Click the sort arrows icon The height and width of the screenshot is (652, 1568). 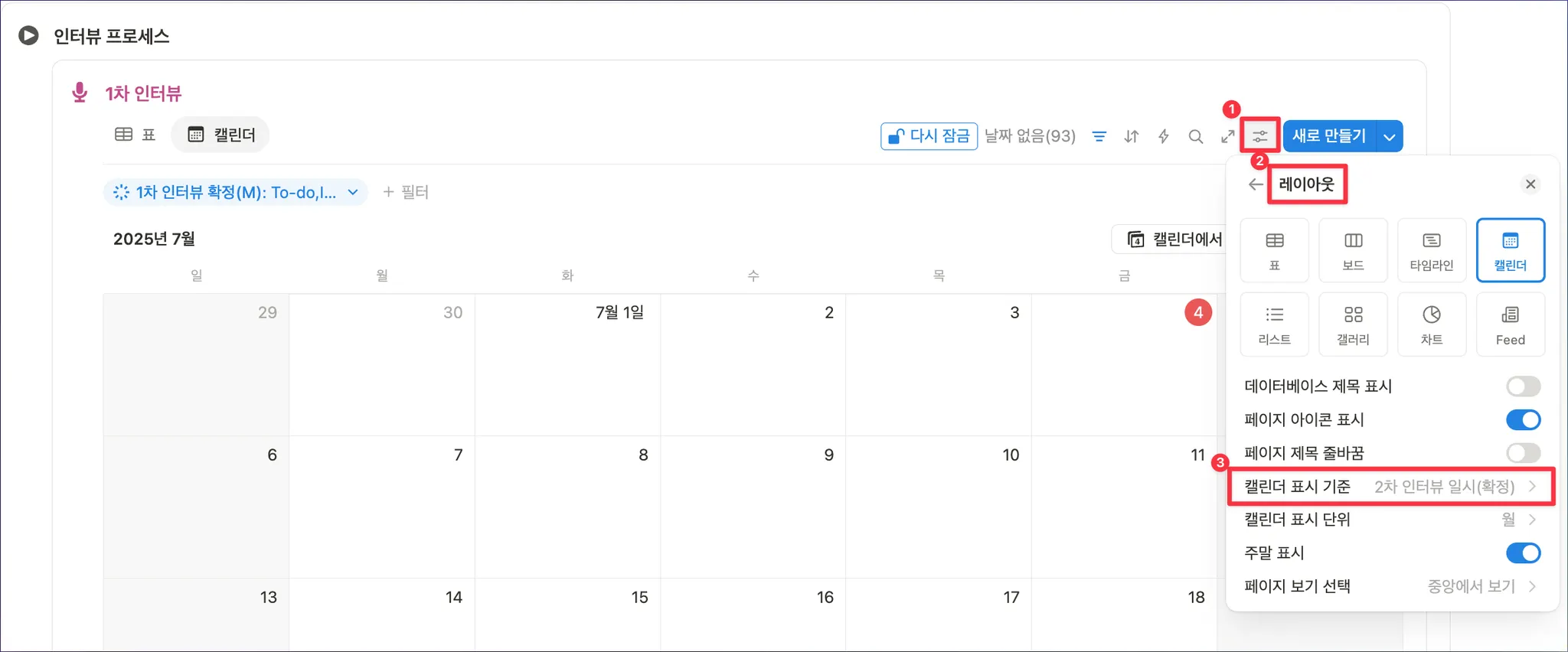(1131, 136)
